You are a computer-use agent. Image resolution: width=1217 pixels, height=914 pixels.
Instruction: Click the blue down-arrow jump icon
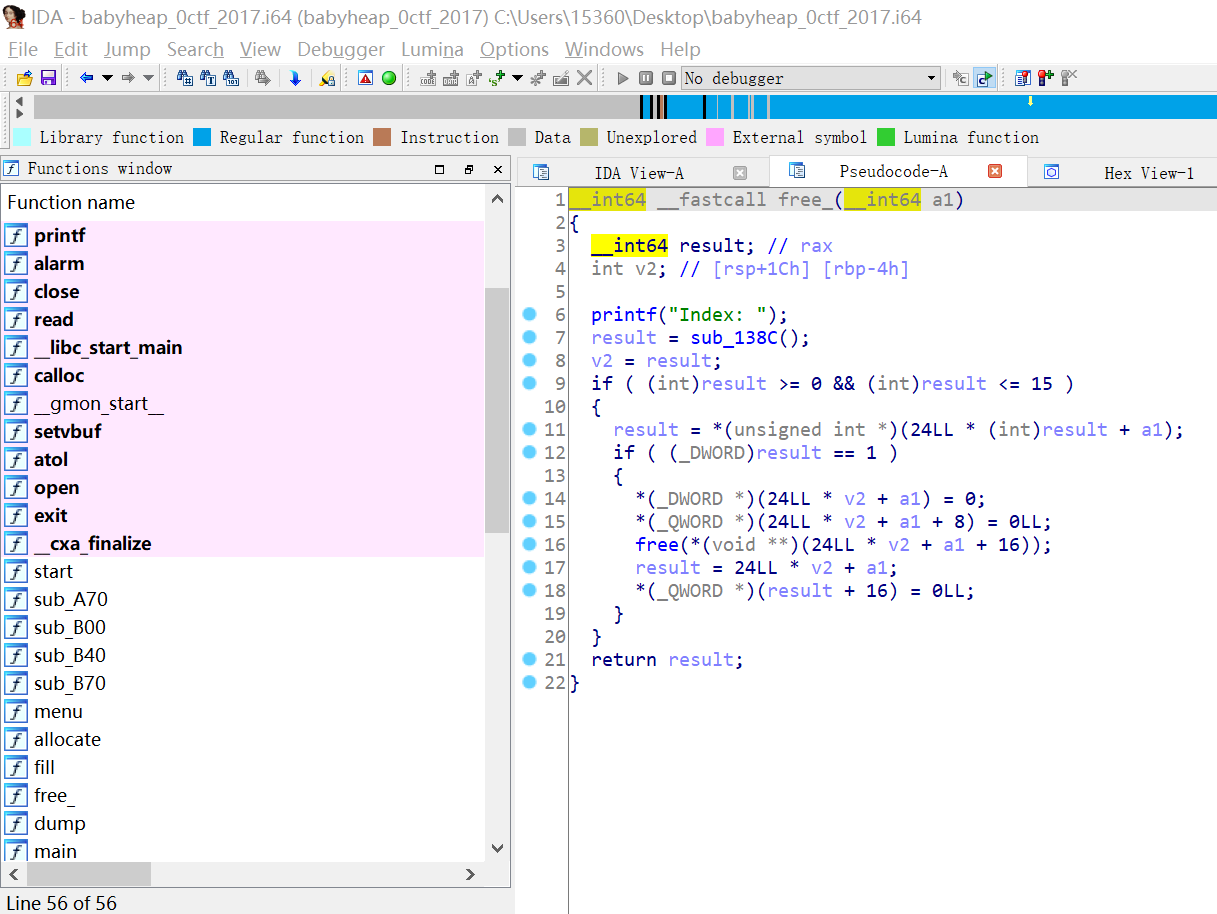click(x=295, y=78)
